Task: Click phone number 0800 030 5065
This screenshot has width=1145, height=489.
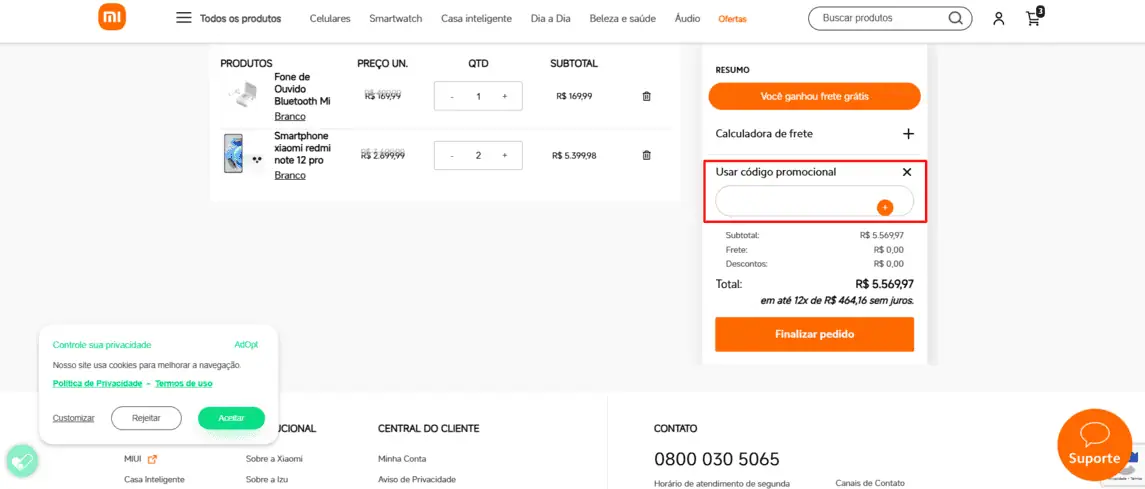Action: coord(716,459)
